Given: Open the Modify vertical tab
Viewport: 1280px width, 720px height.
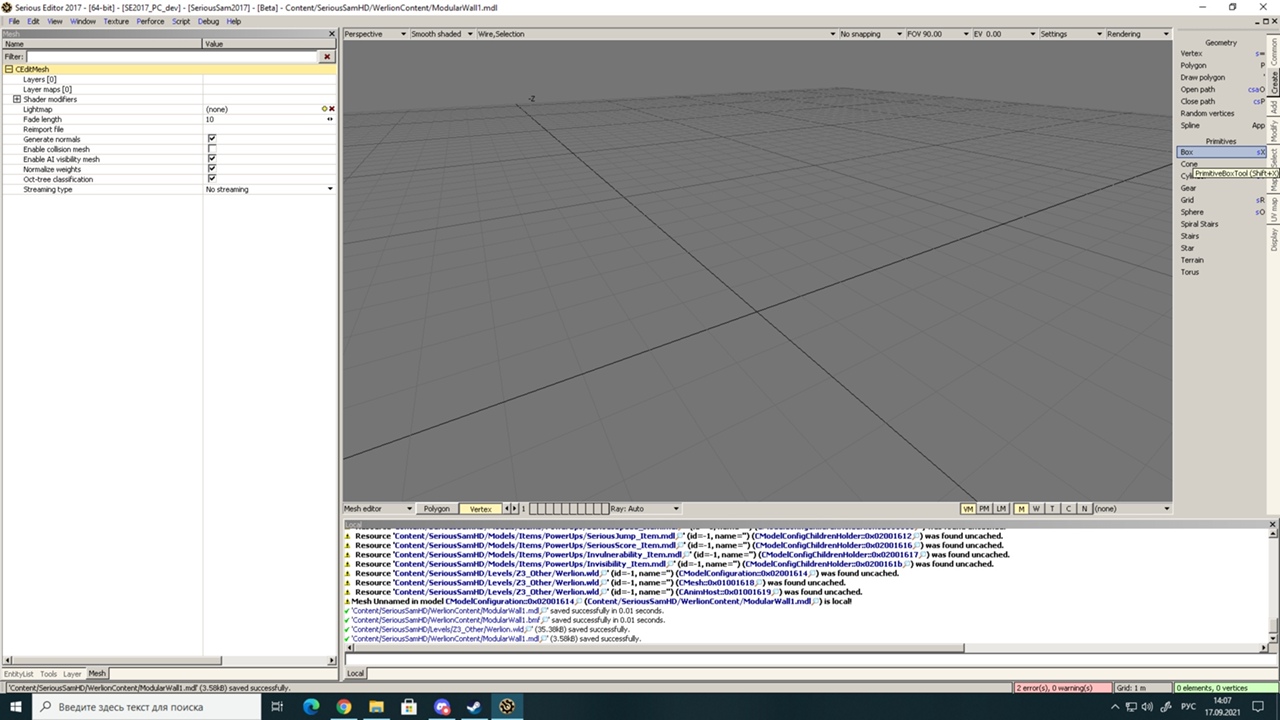Looking at the screenshot, I should pos(1274,131).
